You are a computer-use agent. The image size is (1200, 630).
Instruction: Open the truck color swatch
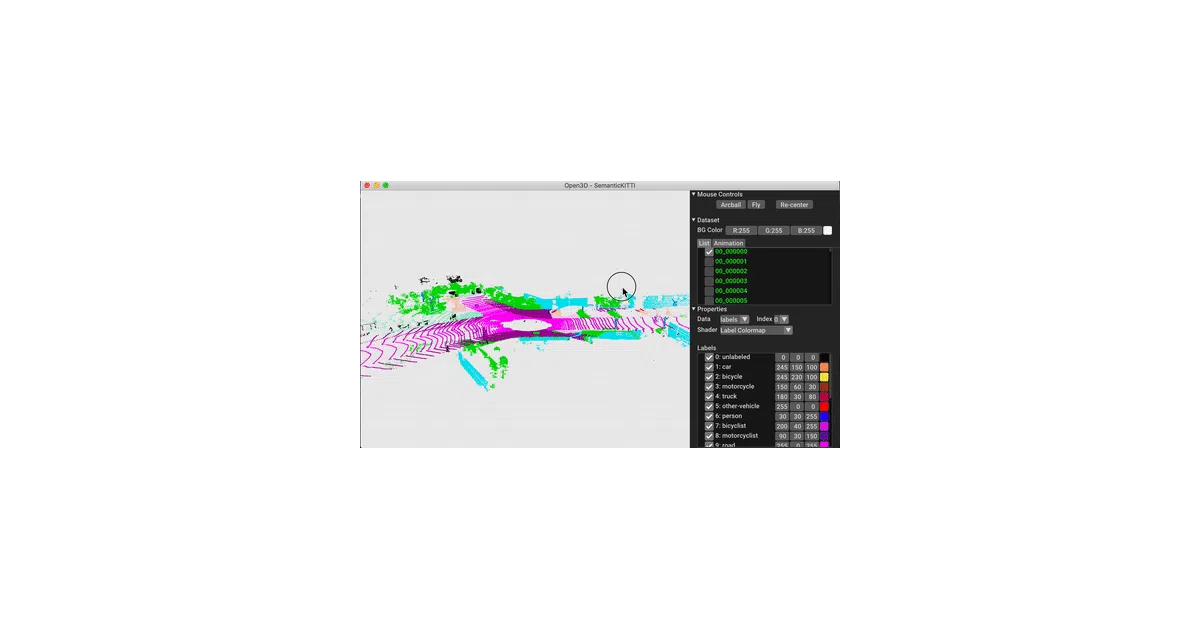click(x=824, y=397)
